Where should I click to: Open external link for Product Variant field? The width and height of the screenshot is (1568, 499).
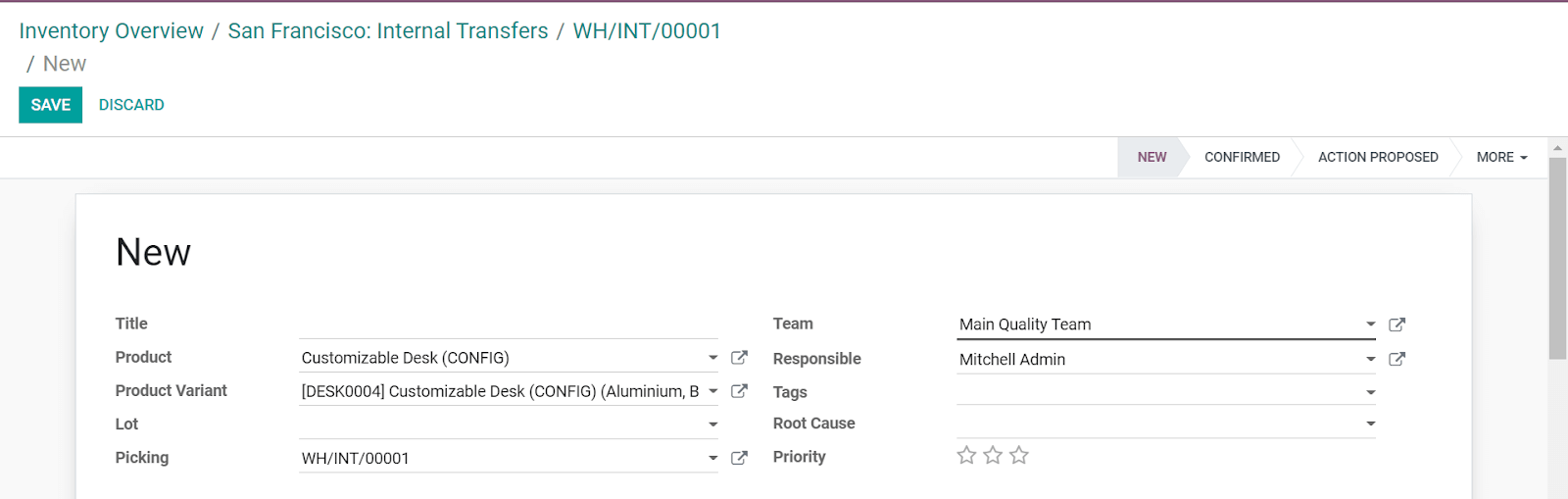(739, 391)
